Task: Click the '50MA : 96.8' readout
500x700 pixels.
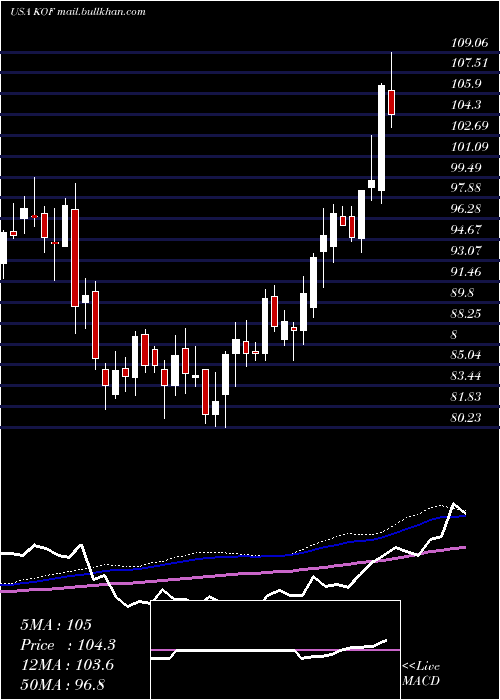Action: click(x=62, y=684)
